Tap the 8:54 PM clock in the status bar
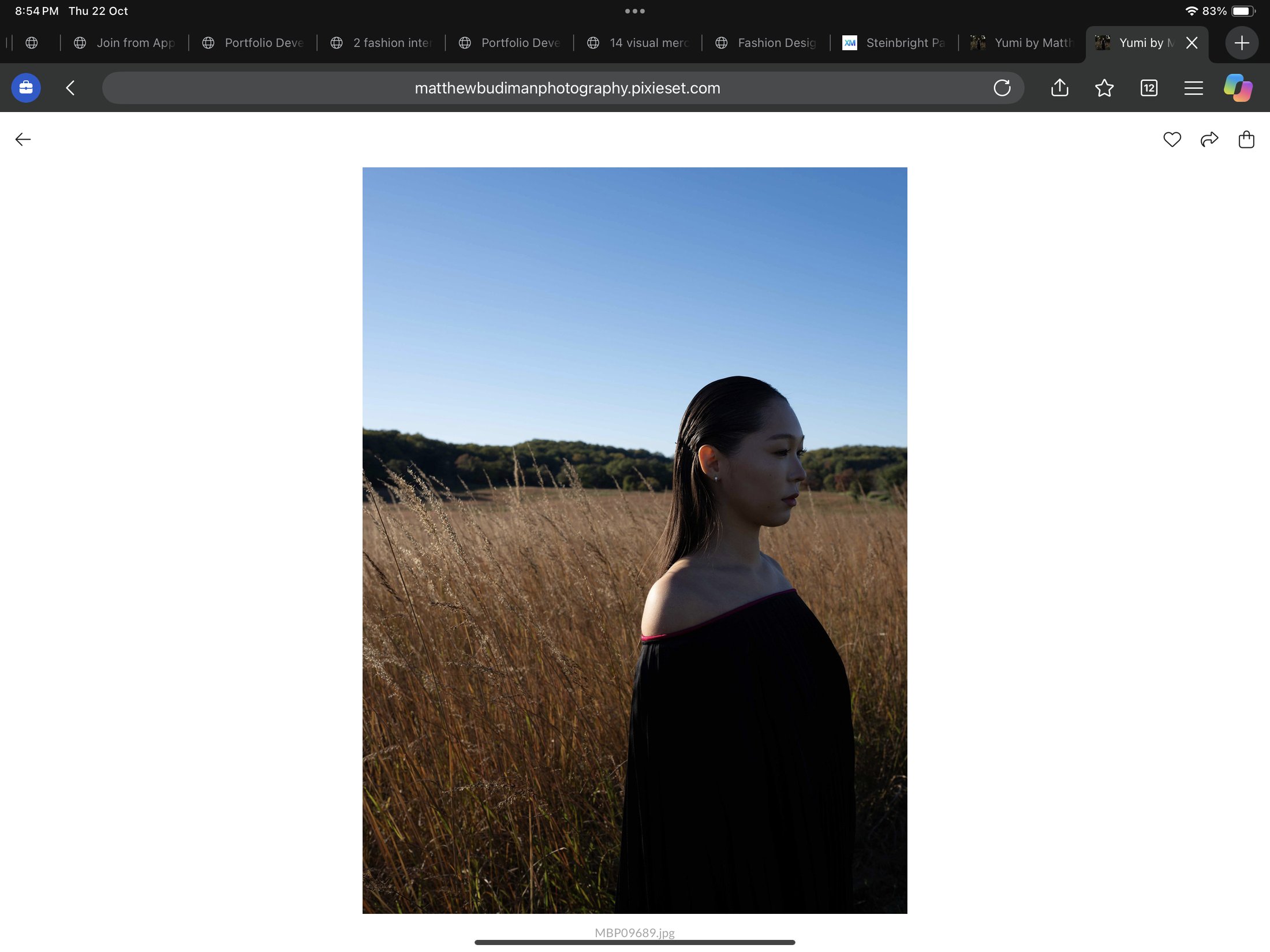1270x952 pixels. 36,11
